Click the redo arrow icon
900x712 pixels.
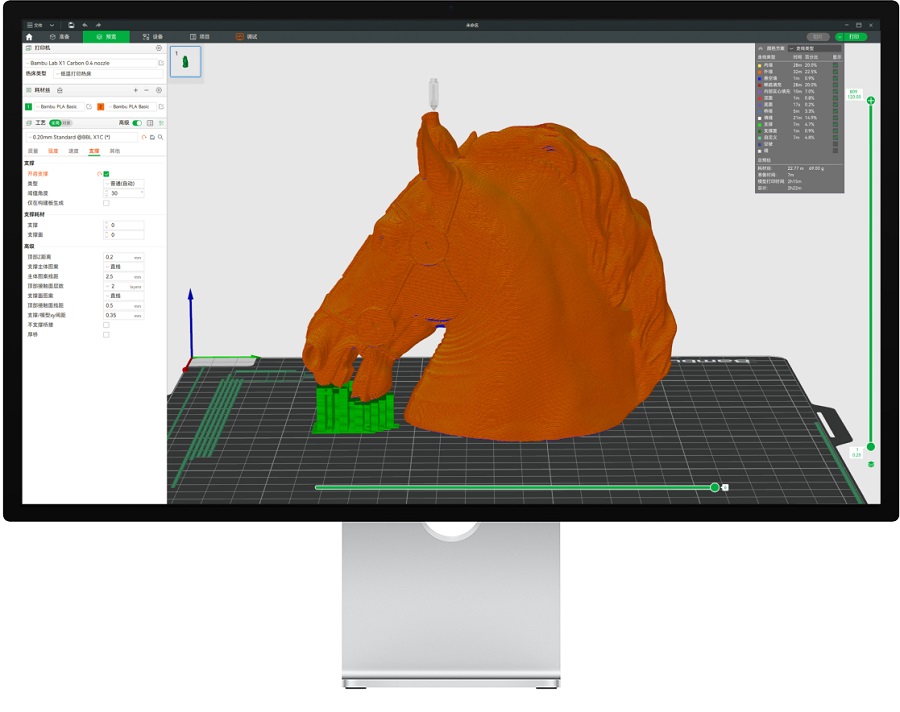click(x=98, y=25)
